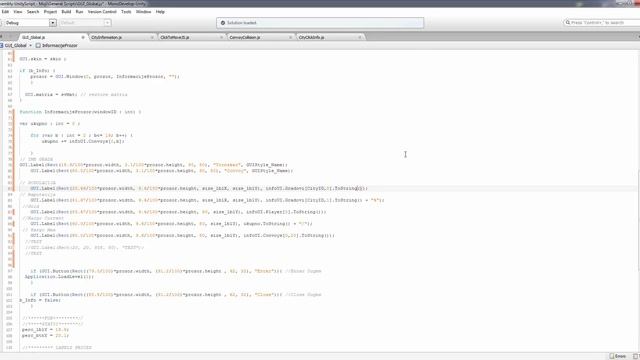This screenshot has height=360, width=640.
Task: Open the Window menu
Action: click(x=143, y=12)
